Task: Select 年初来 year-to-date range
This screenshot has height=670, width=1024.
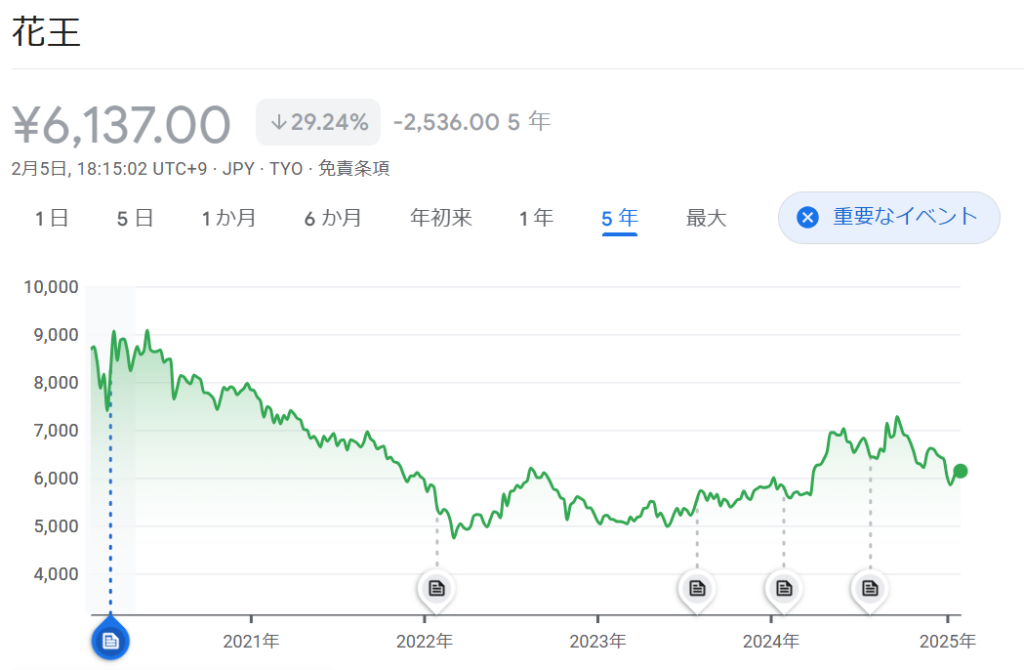Action: 441,218
